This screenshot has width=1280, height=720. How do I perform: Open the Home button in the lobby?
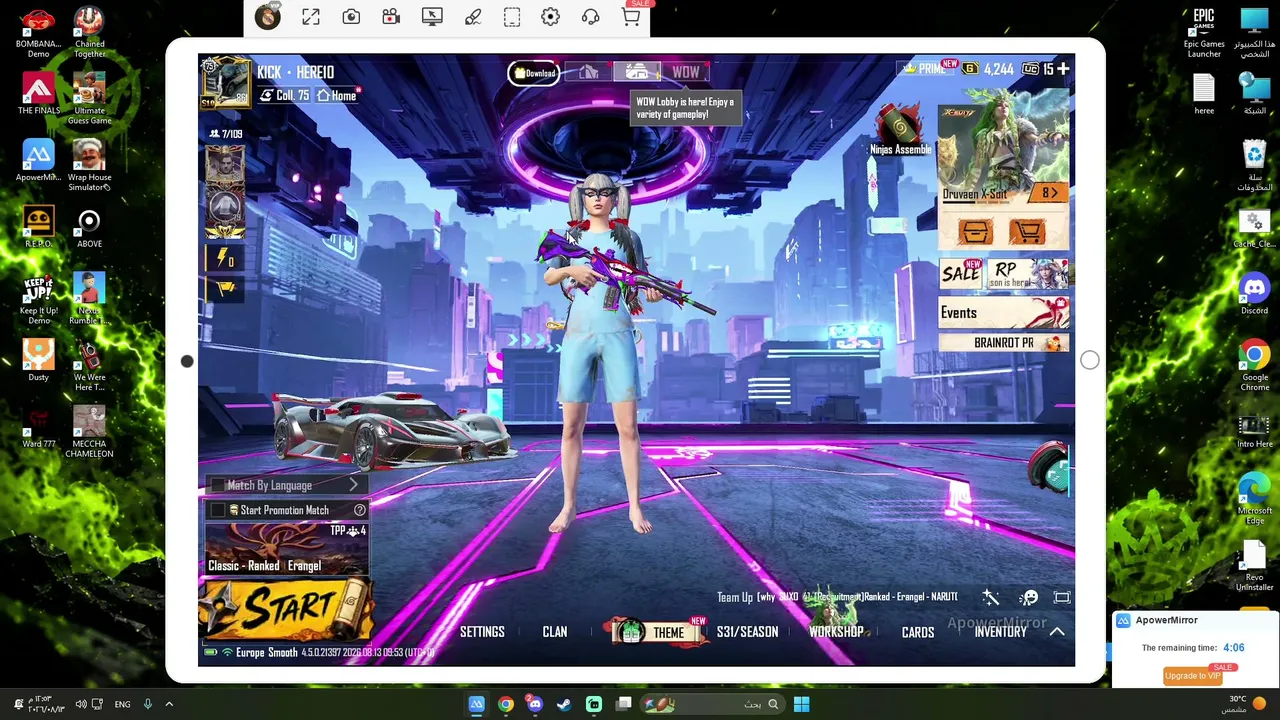[x=337, y=96]
